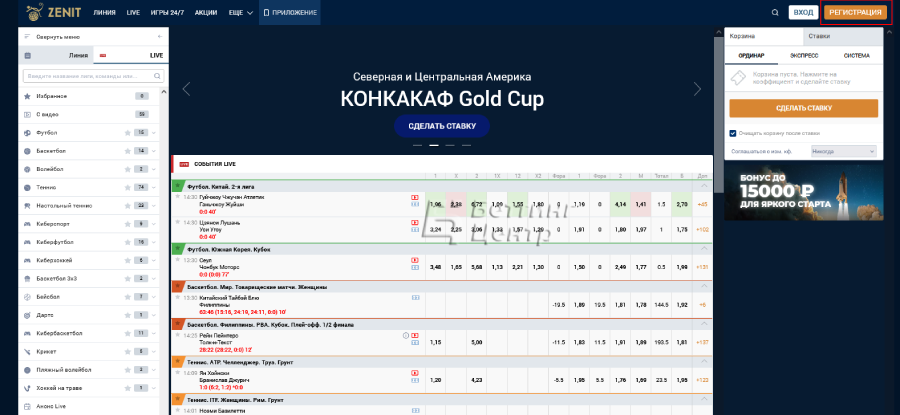Expand the Баскетбол category chevron

click(x=154, y=151)
